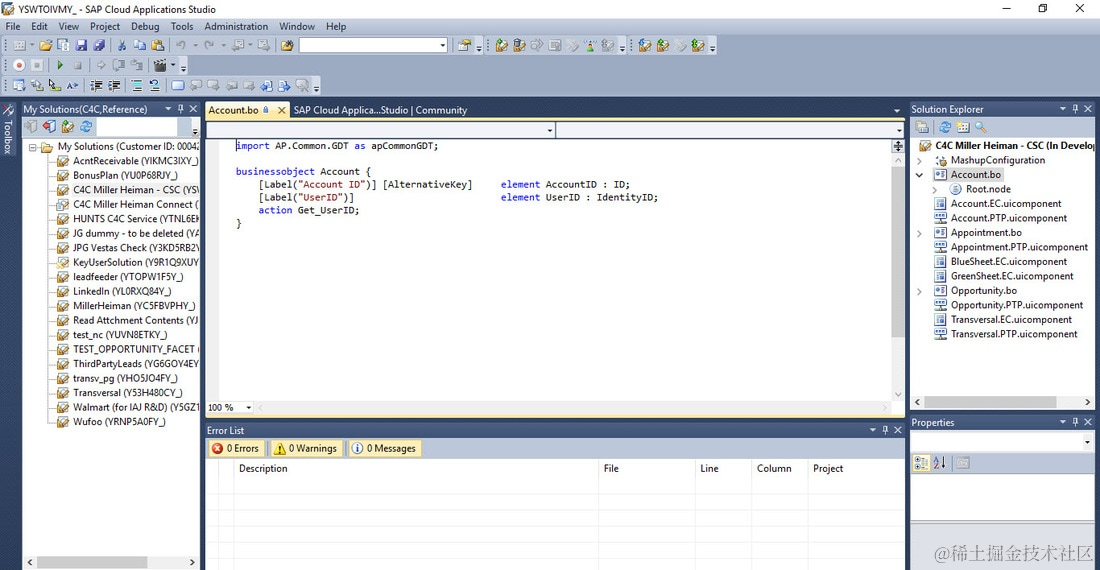The image size is (1100, 570).
Task: Click the Log Off red-arrow icon in My Solutions
Action: tap(49, 127)
